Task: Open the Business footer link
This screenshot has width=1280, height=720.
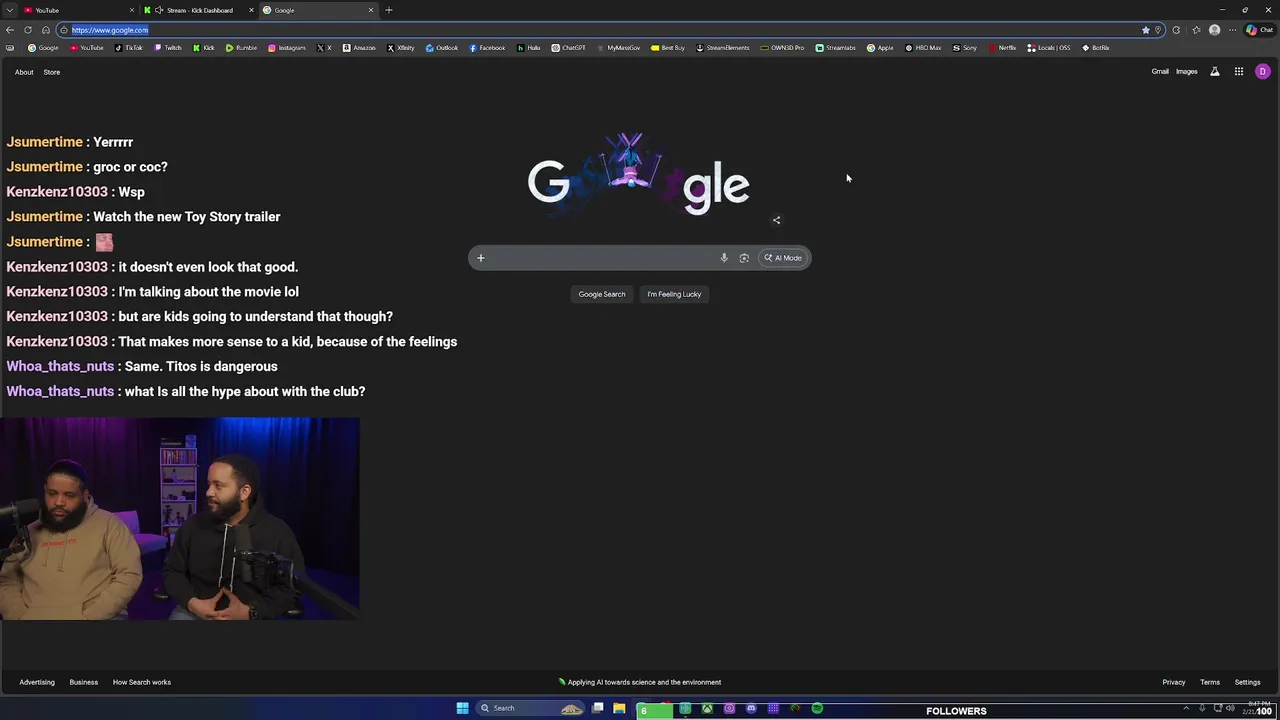Action: point(84,682)
